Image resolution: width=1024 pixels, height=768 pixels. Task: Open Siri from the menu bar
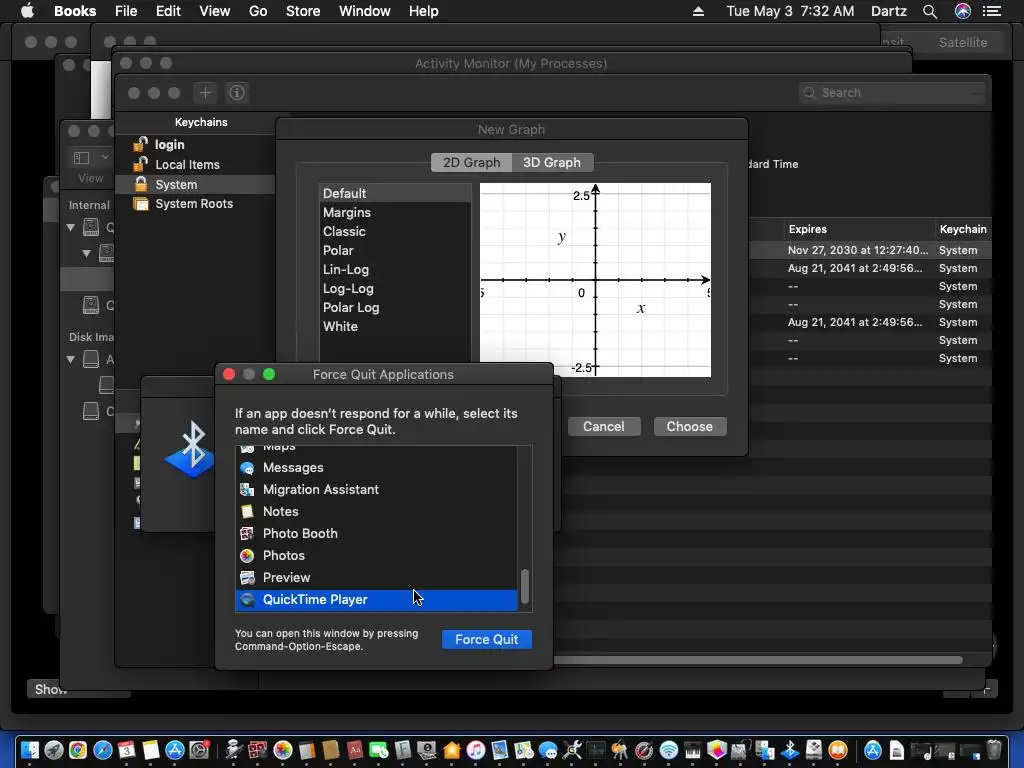pyautogui.click(x=963, y=11)
